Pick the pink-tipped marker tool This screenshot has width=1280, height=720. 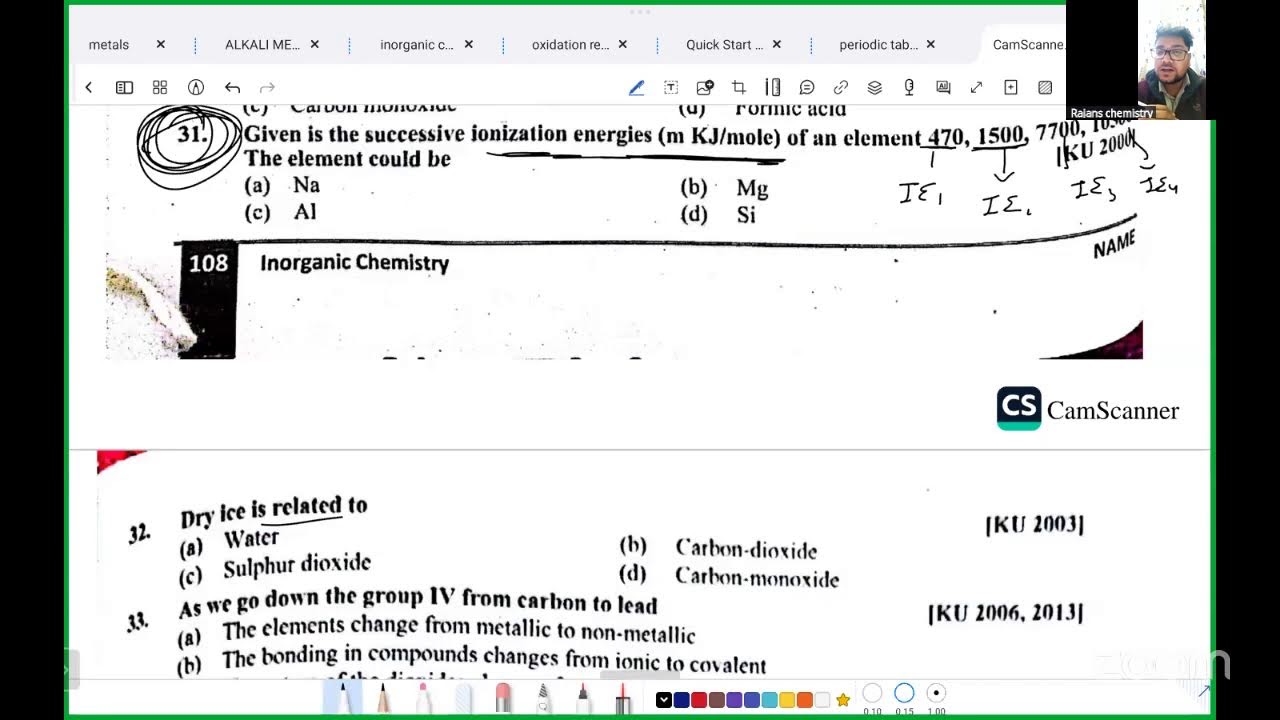pyautogui.click(x=423, y=697)
